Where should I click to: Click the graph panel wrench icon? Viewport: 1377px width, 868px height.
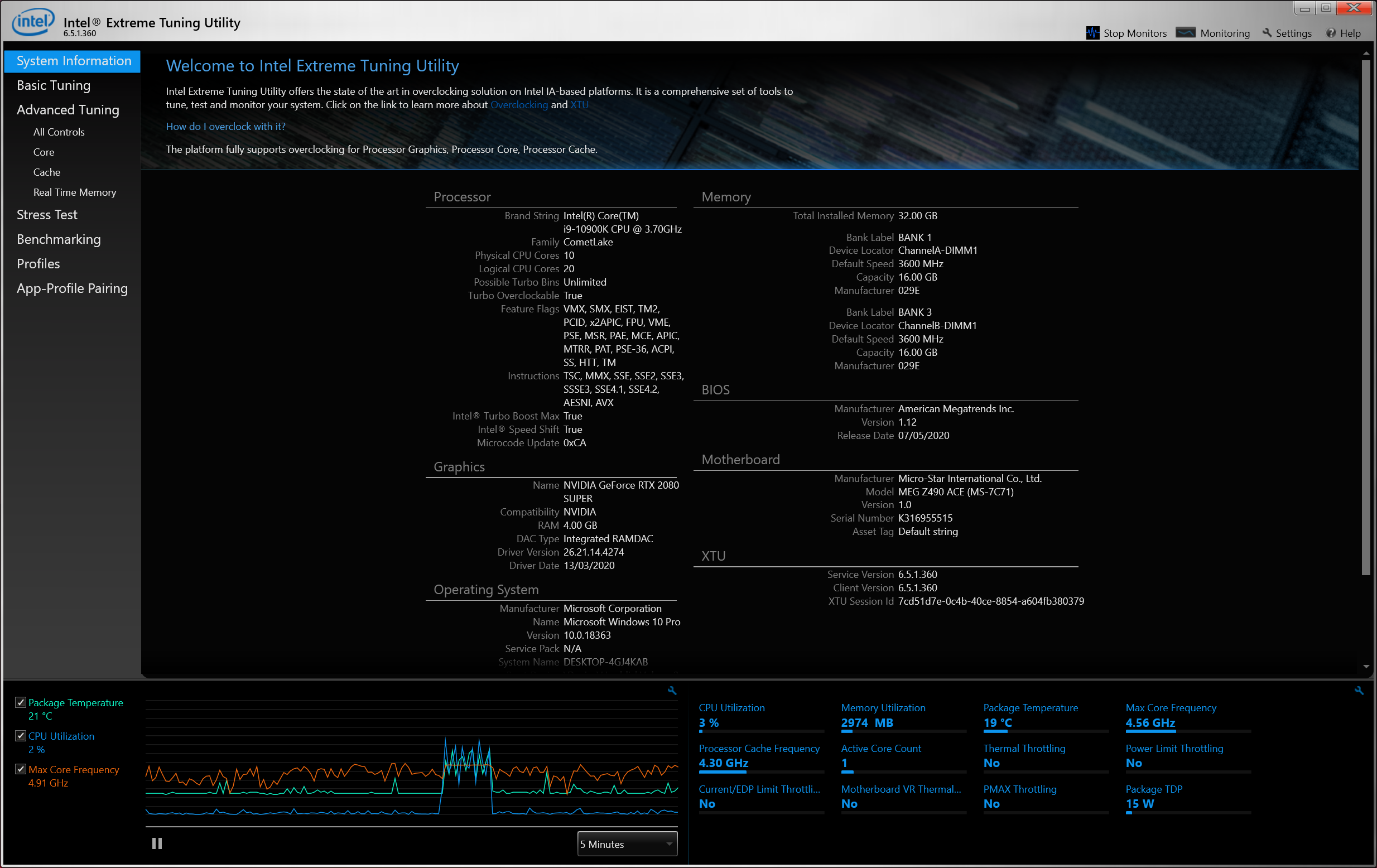(672, 691)
